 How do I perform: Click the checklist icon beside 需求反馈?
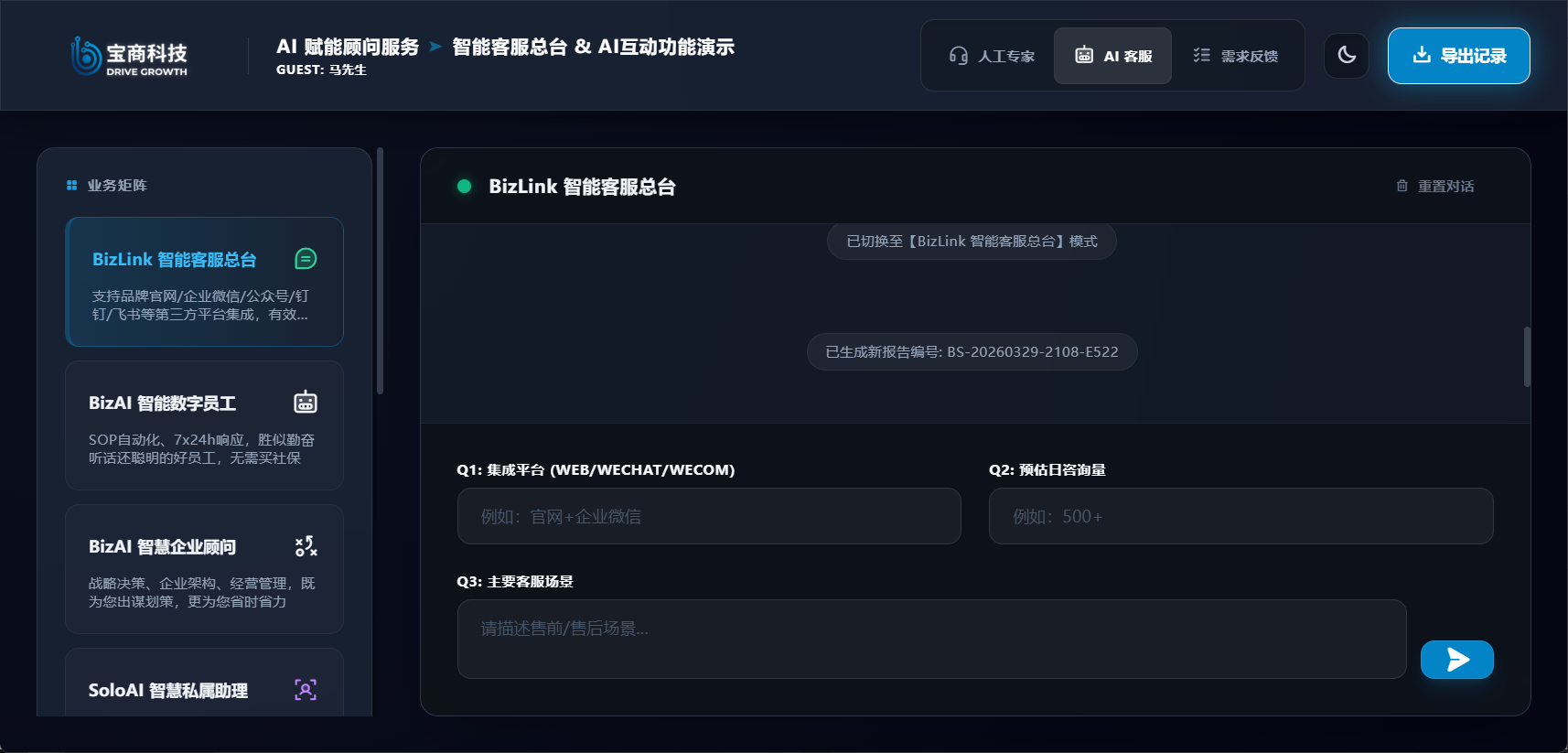(1201, 55)
